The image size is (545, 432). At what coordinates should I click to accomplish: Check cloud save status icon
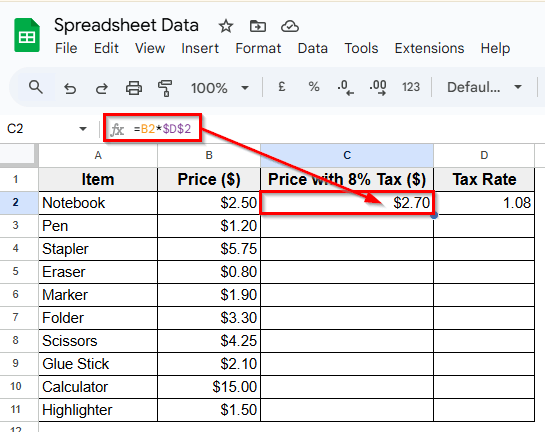[x=290, y=26]
